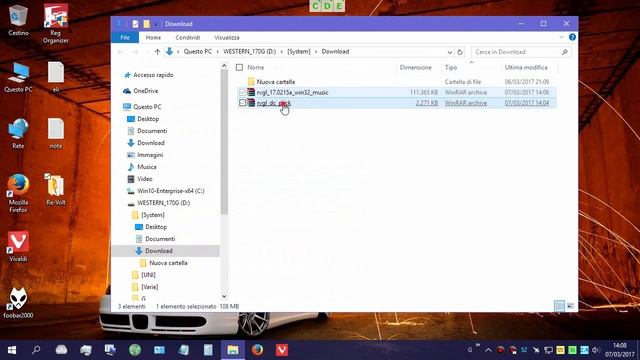Select Accesso rapido in navigation pane
640x360 pixels.
pyautogui.click(x=153, y=75)
